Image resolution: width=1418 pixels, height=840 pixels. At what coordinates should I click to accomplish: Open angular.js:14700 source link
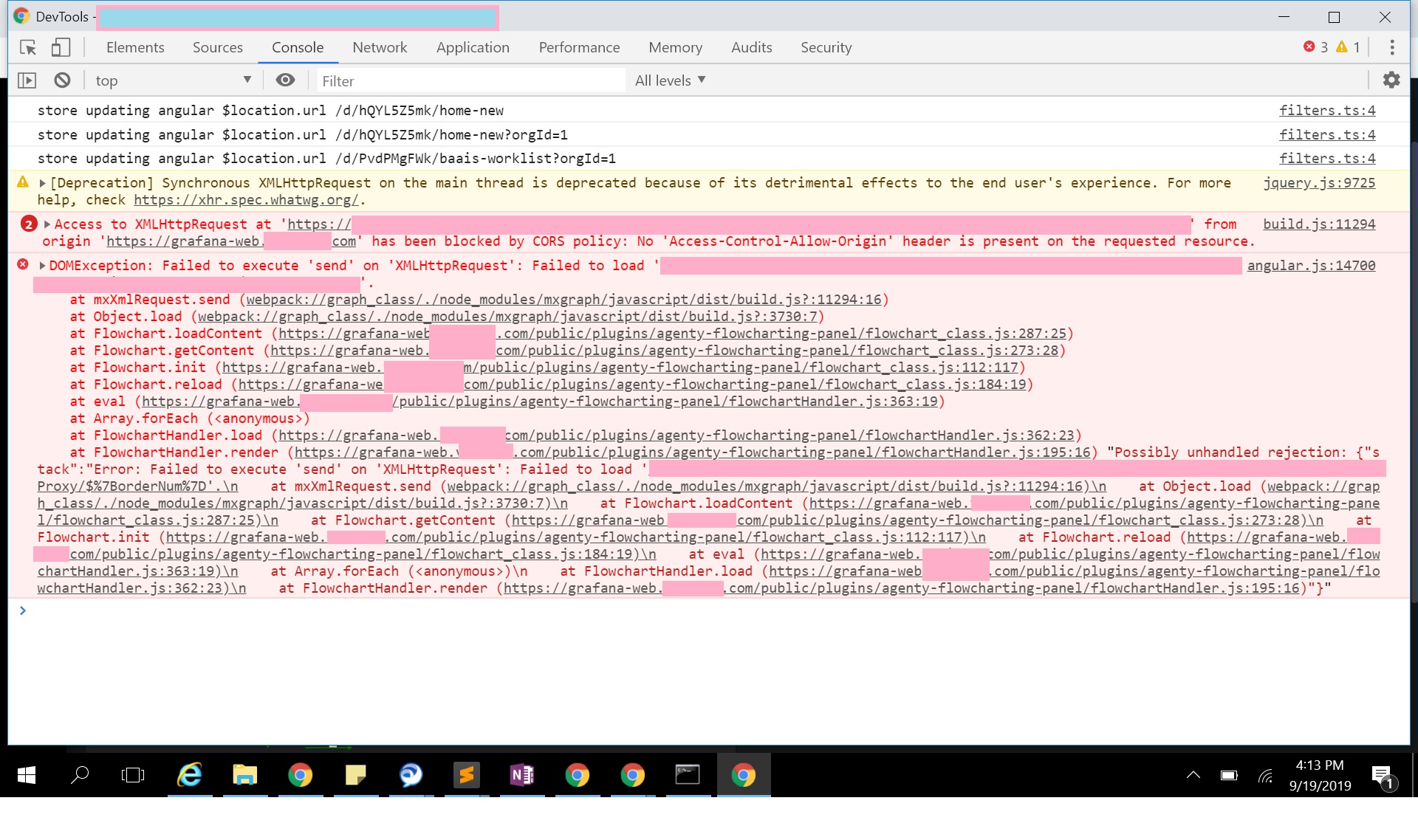coord(1313,265)
